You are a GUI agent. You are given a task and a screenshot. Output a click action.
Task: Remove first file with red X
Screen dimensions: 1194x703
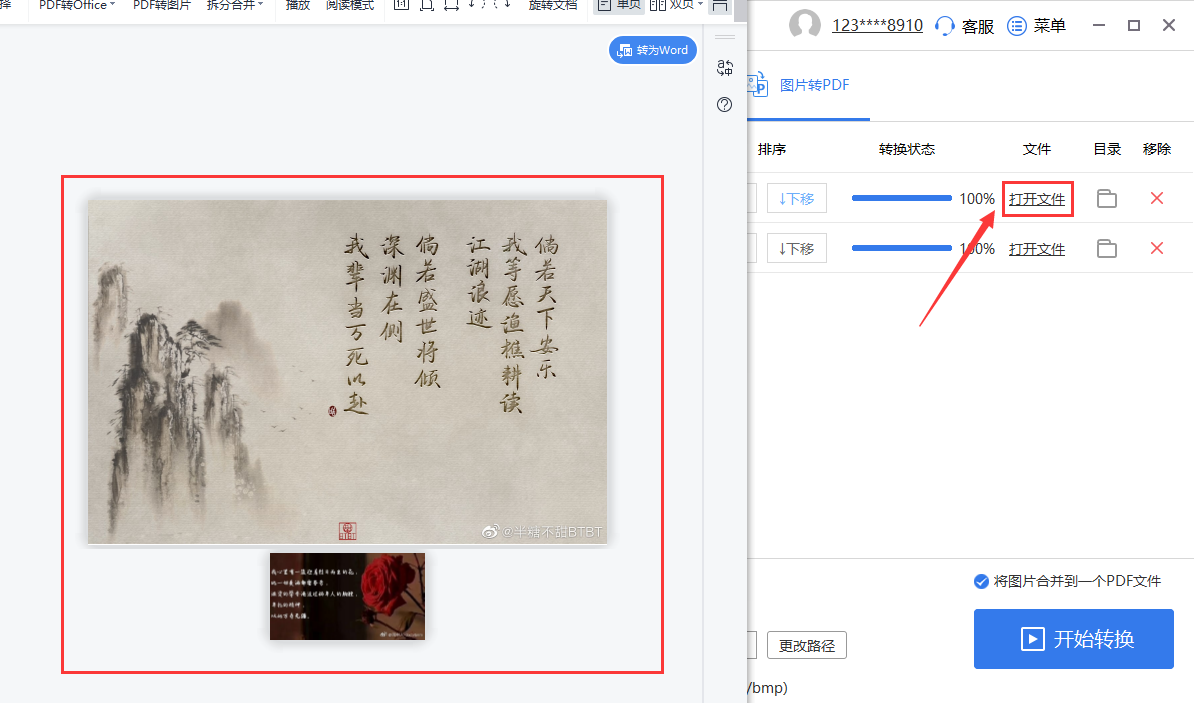click(1157, 198)
